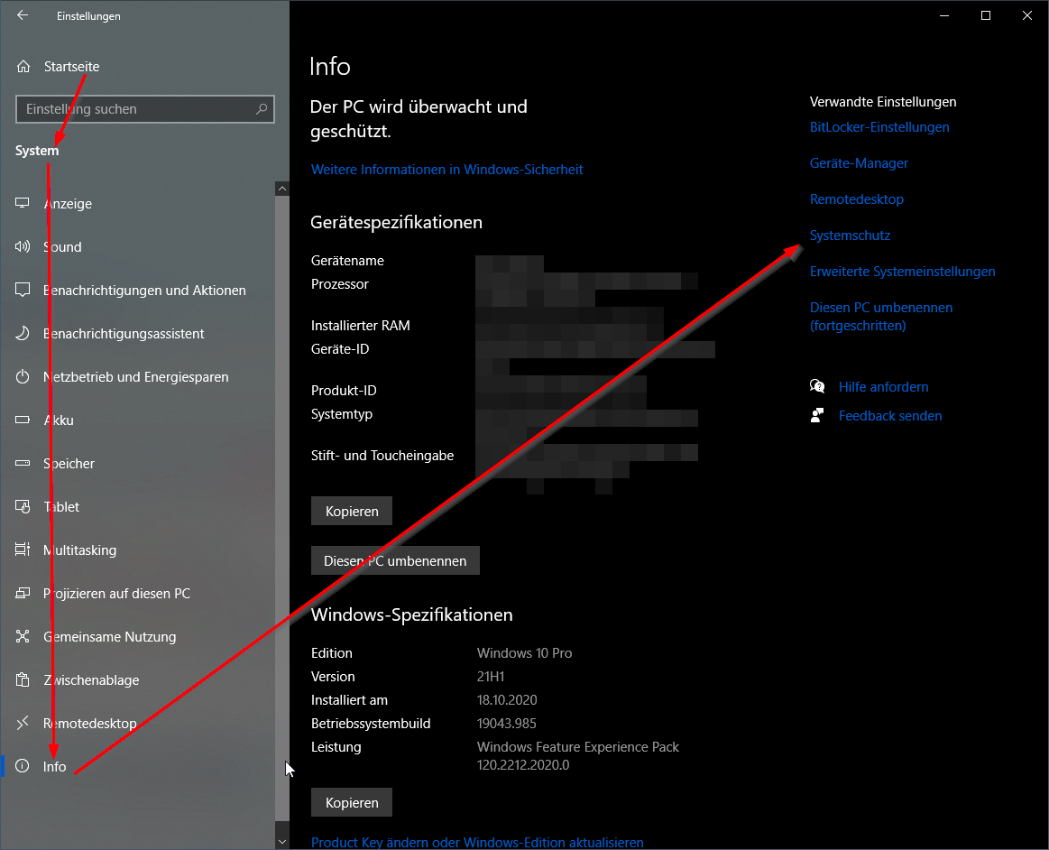Select the Benachrichtigungsassistent moon icon
This screenshot has width=1049, height=850.
coord(23,334)
